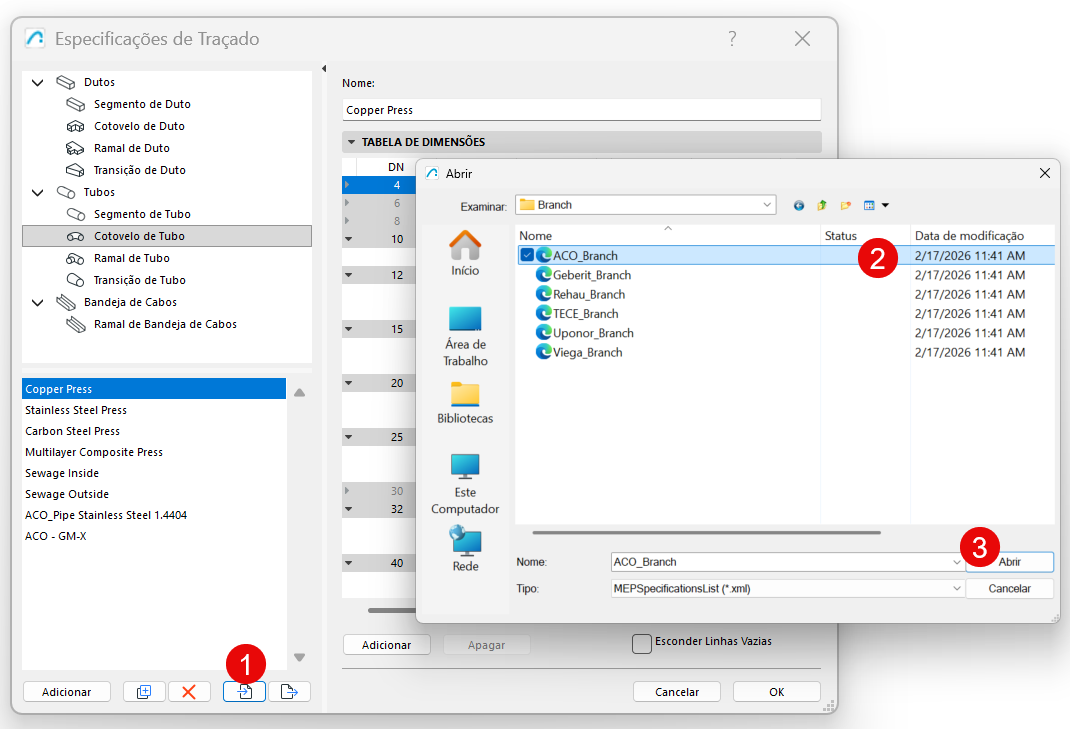Click the red X delete specification button
Image resolution: width=1070 pixels, height=729 pixels.
click(189, 691)
